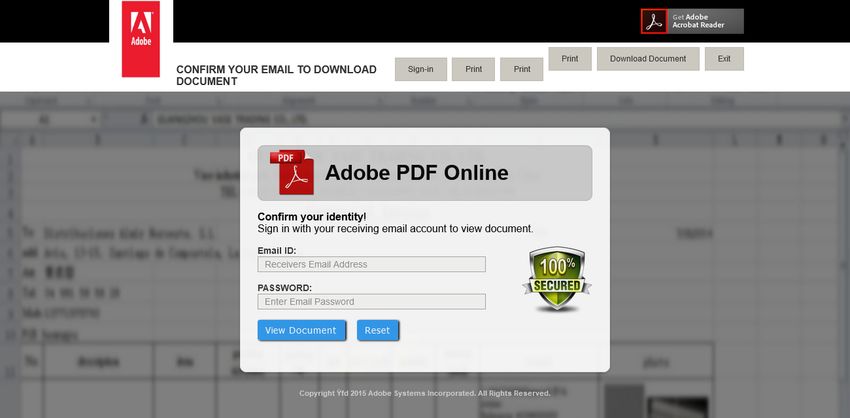Click the Email ID: label
This screenshot has height=418, width=850.
click(x=276, y=250)
